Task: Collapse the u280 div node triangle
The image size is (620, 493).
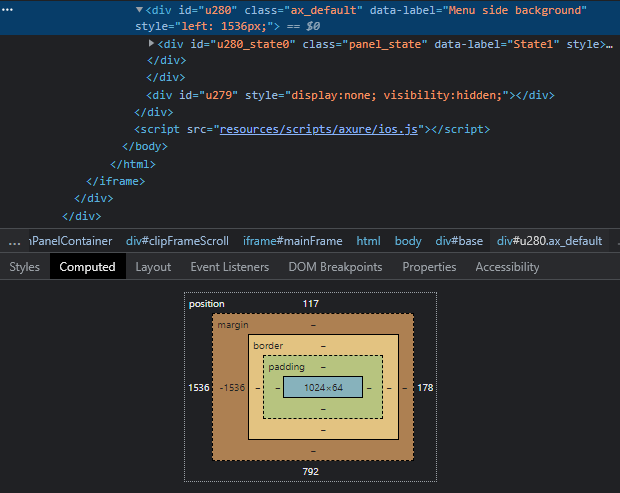Action: [x=139, y=10]
